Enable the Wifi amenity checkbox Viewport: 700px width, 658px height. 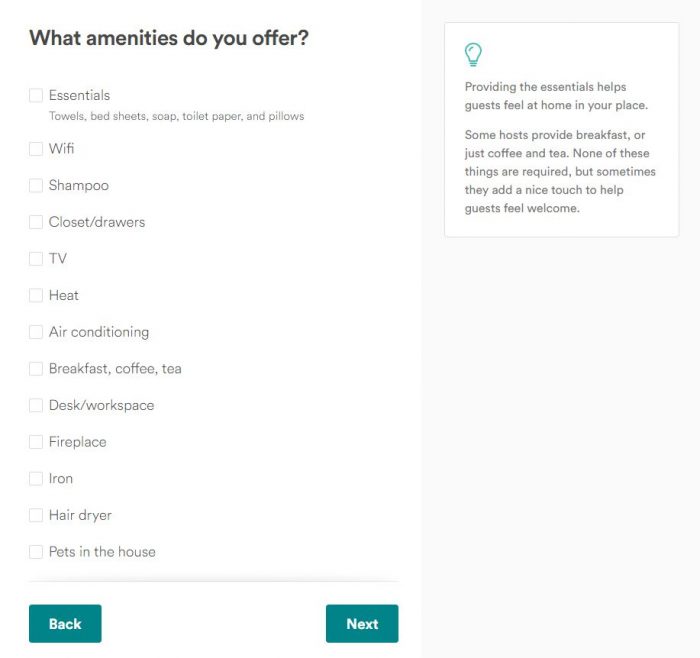(36, 149)
